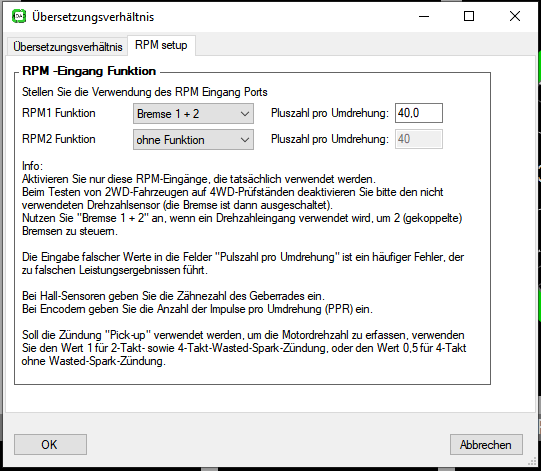Select the RPM setup tab
The width and height of the screenshot is (541, 471).
[161, 45]
